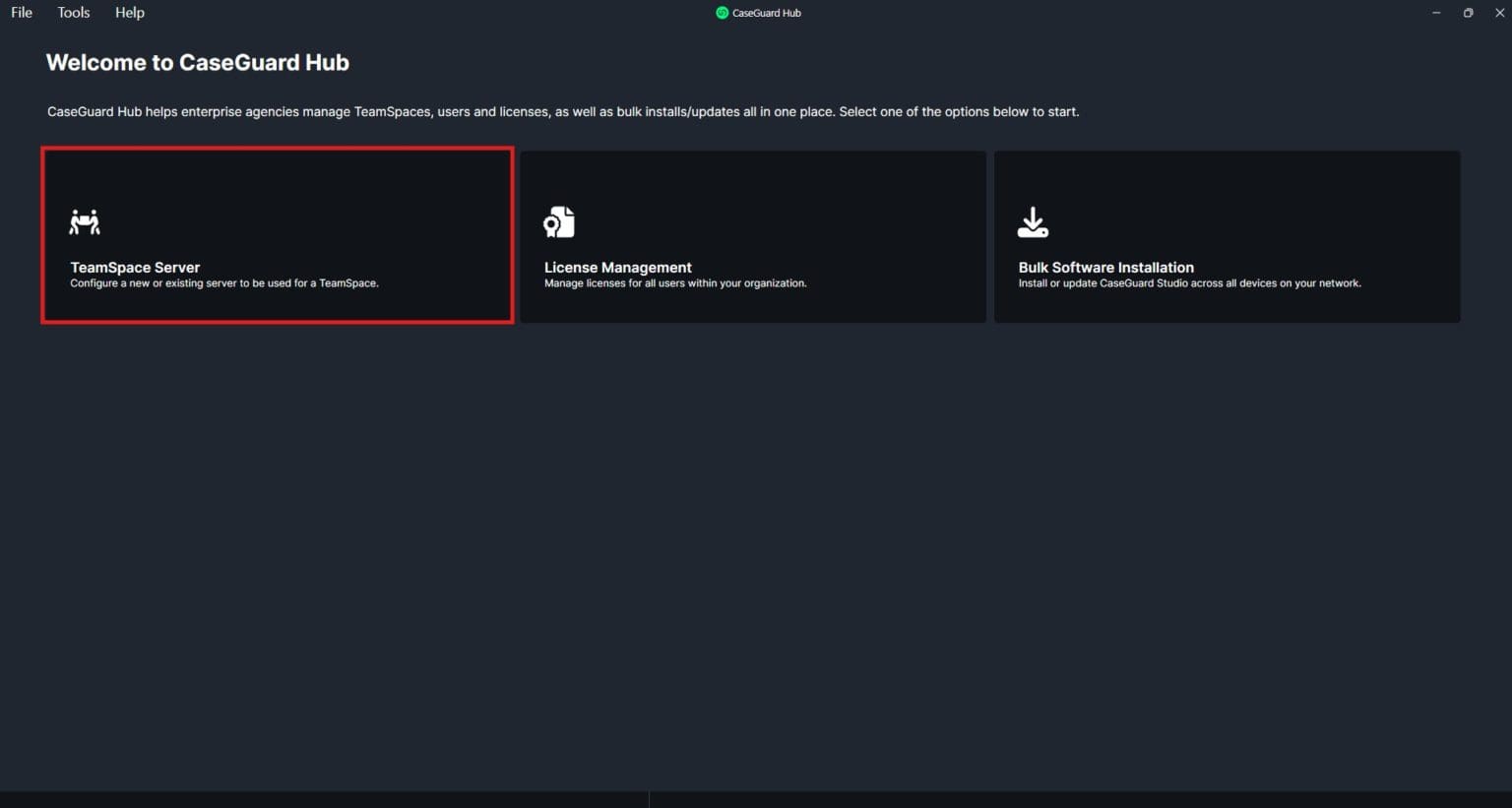Open the Tools menu
The height and width of the screenshot is (808, 1512).
tap(73, 13)
